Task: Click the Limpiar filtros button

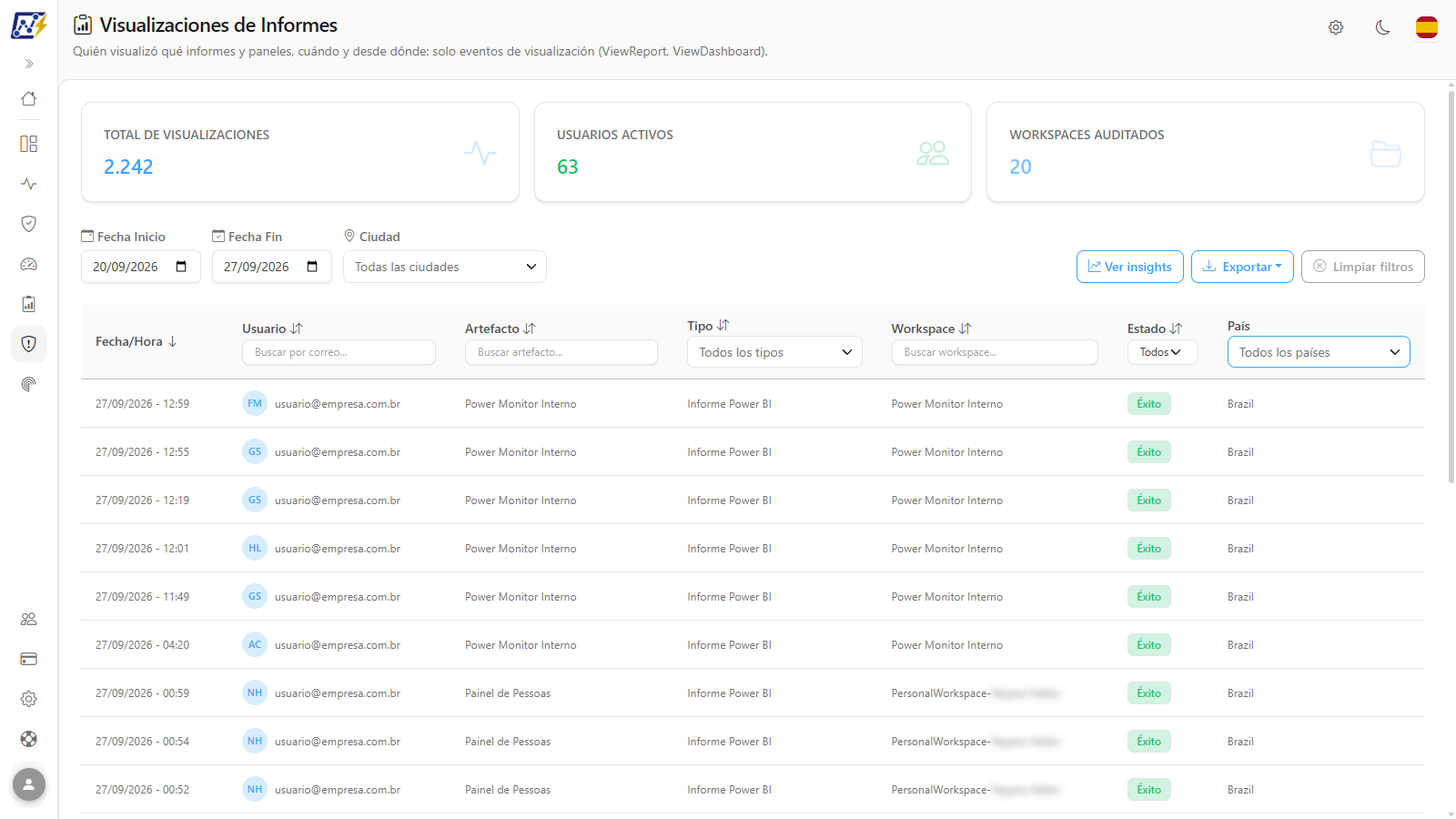Action: click(1363, 267)
